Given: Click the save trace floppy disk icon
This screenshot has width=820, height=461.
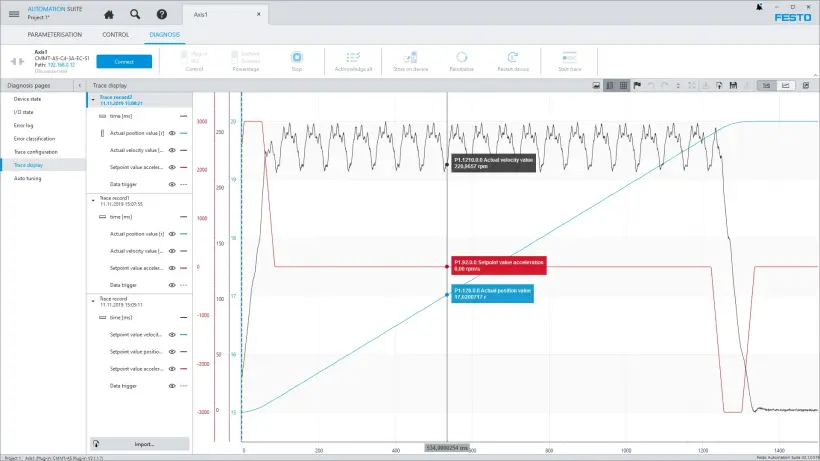Looking at the screenshot, I should pyautogui.click(x=734, y=86).
